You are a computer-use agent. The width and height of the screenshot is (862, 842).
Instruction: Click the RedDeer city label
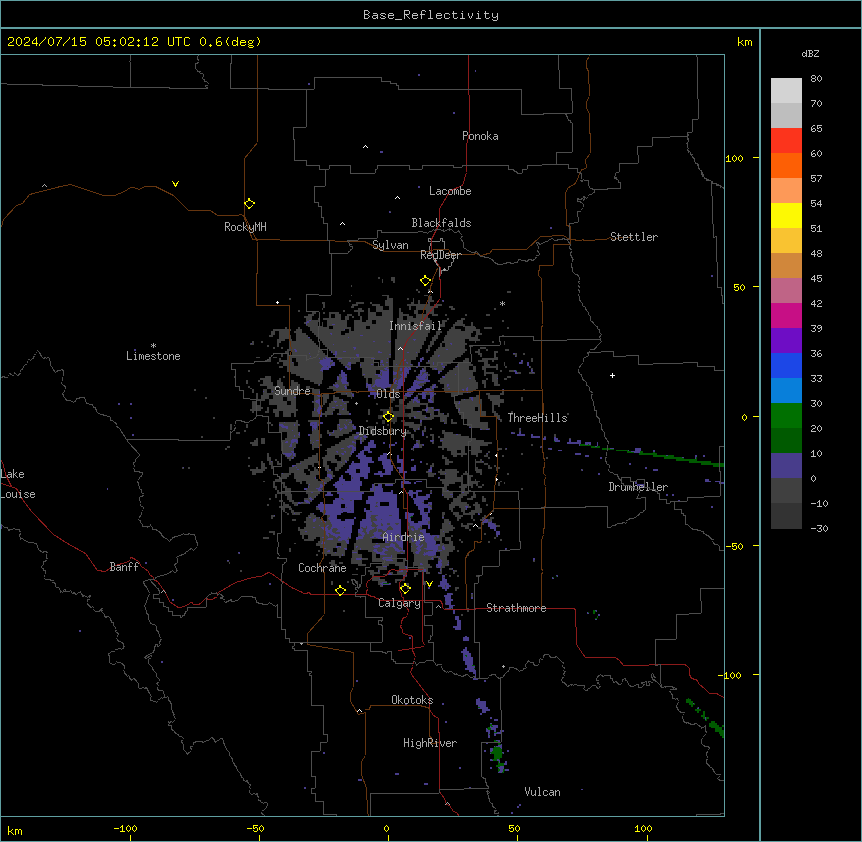[440, 255]
